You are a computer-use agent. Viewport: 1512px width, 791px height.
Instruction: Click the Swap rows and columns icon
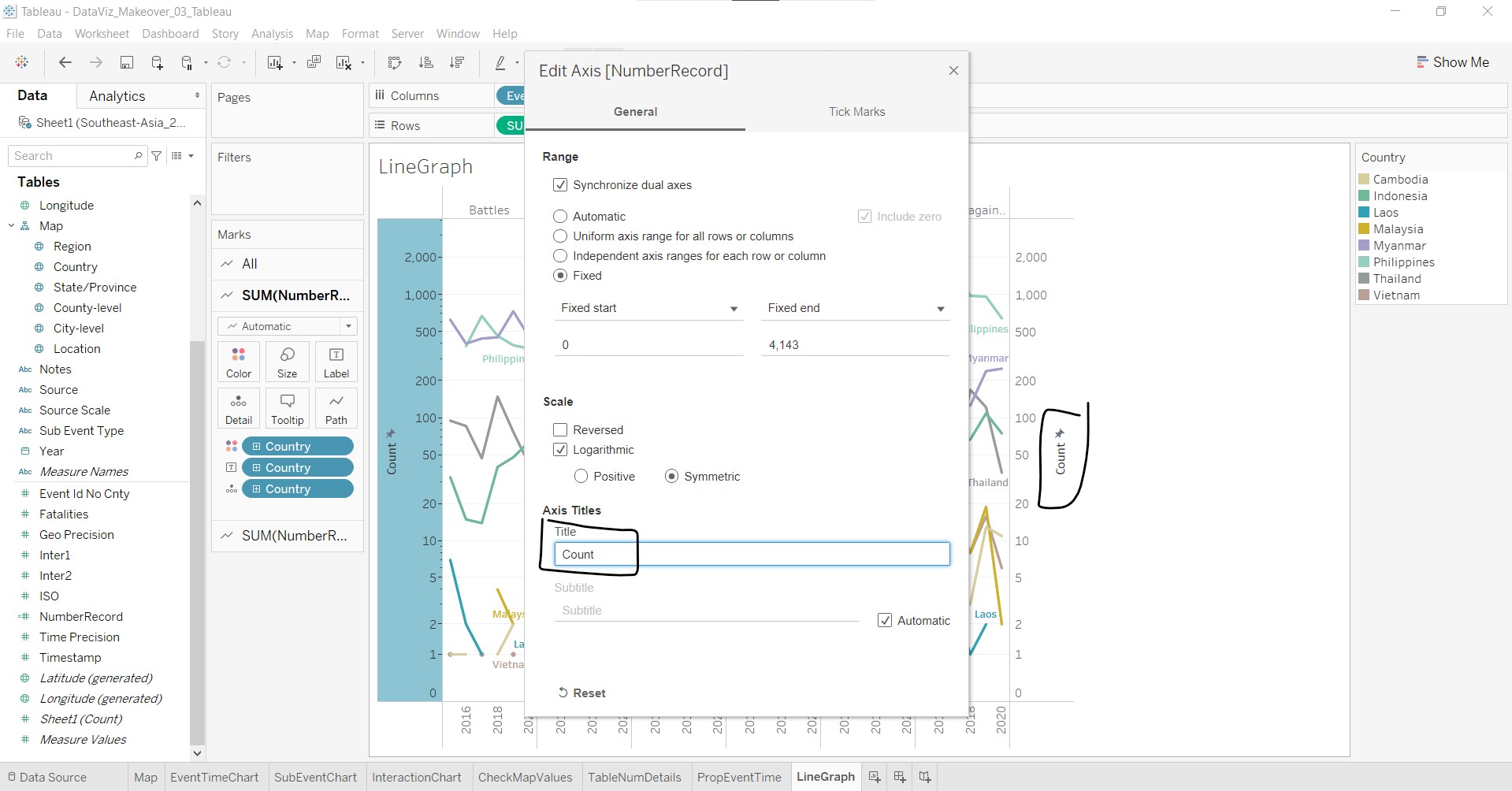[x=395, y=63]
